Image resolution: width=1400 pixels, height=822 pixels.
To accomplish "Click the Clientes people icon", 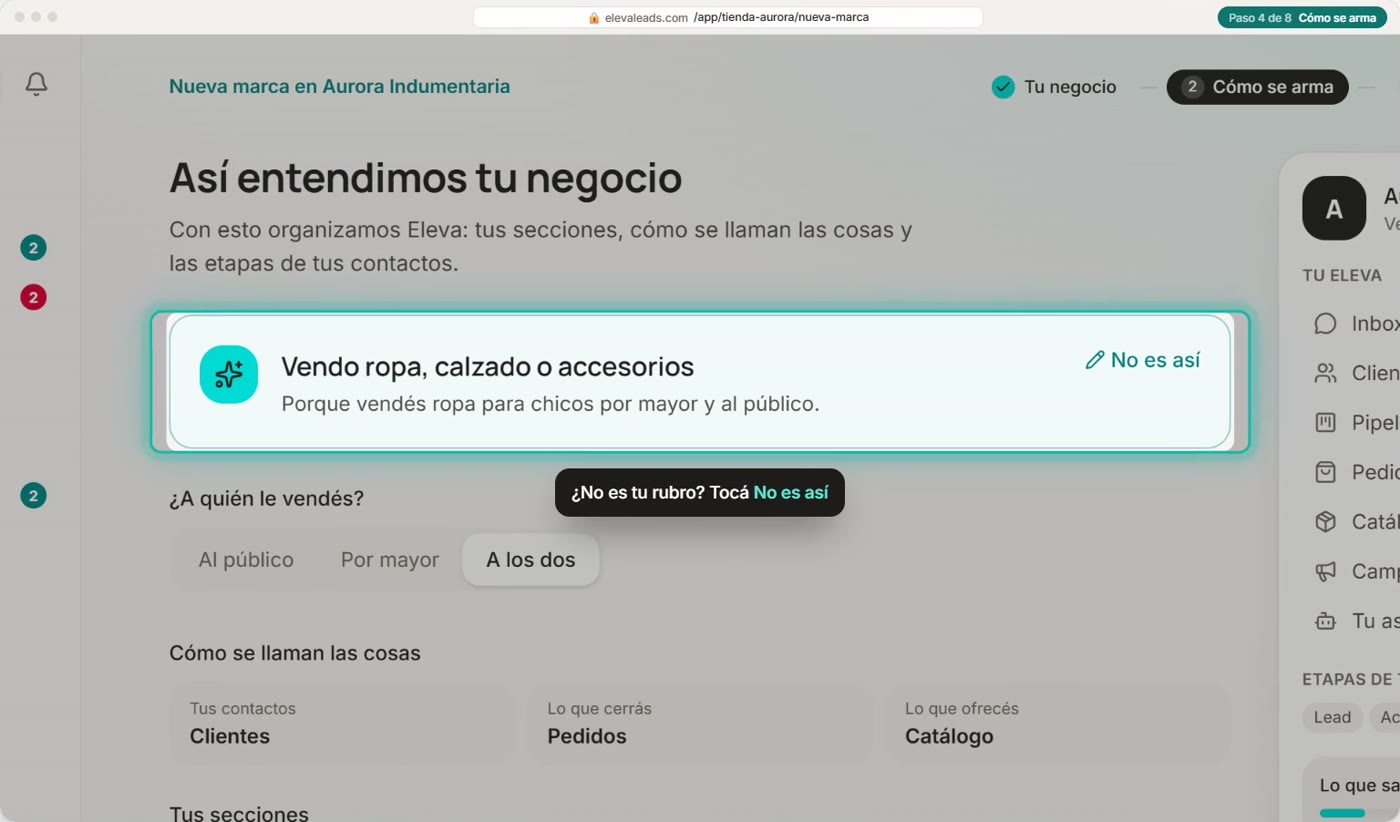I will pos(1325,373).
